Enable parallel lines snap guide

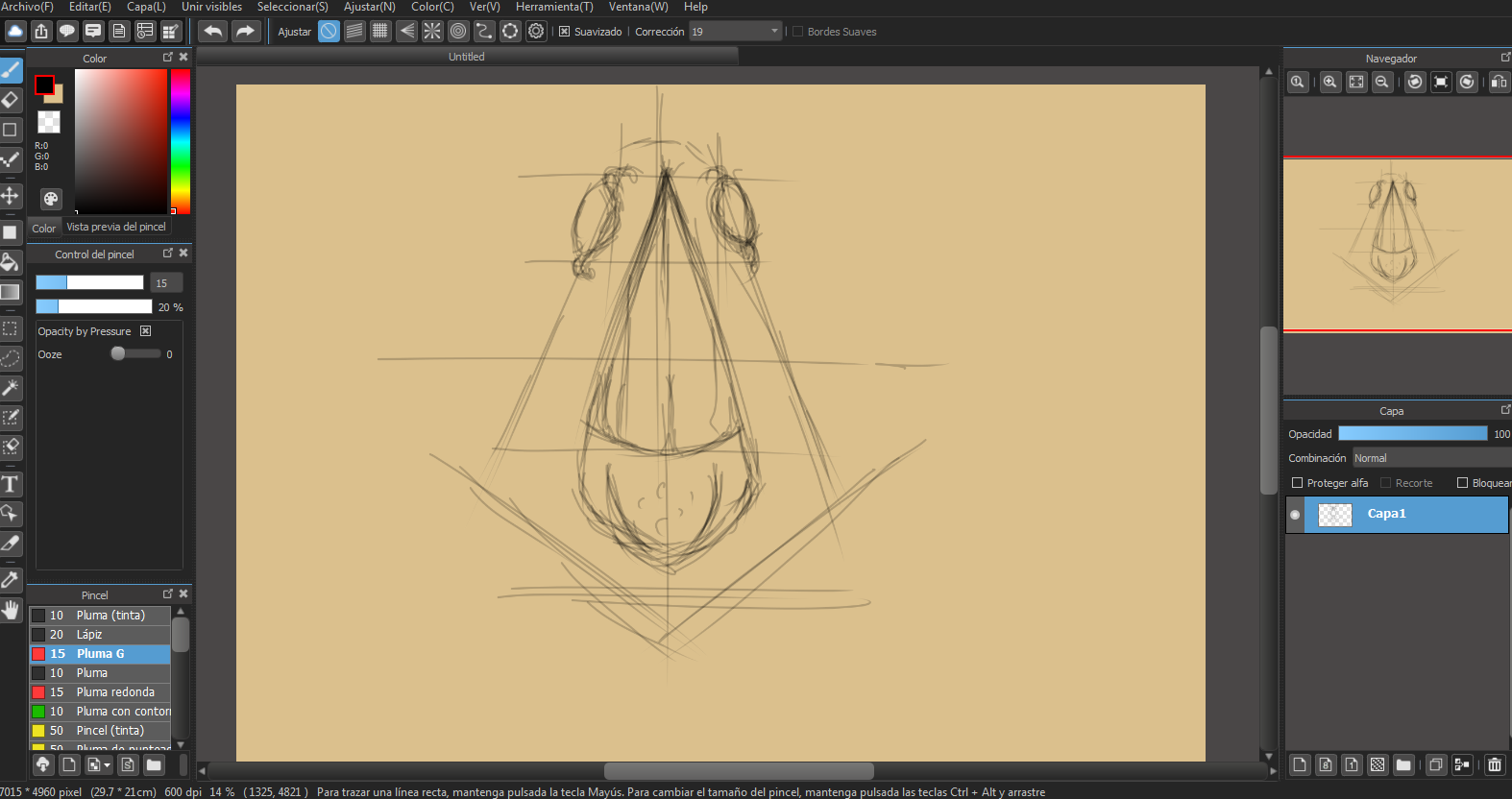point(355,32)
